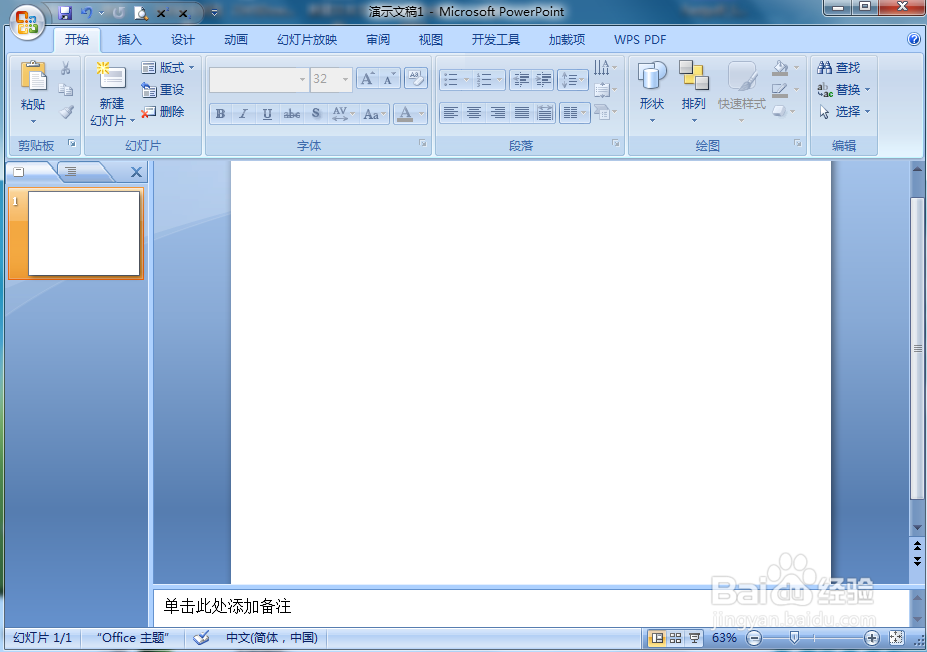Open the font name dropdown

click(302, 79)
